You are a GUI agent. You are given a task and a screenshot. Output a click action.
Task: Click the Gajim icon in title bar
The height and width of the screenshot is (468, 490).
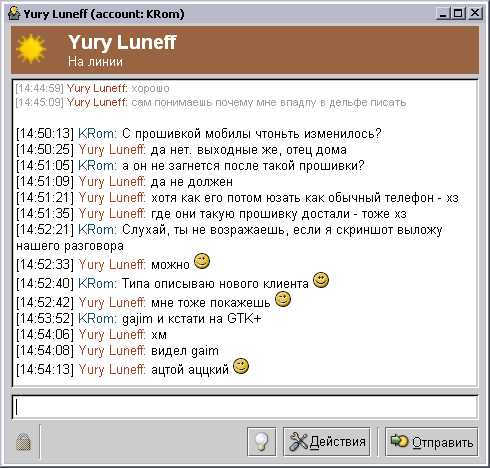point(14,14)
